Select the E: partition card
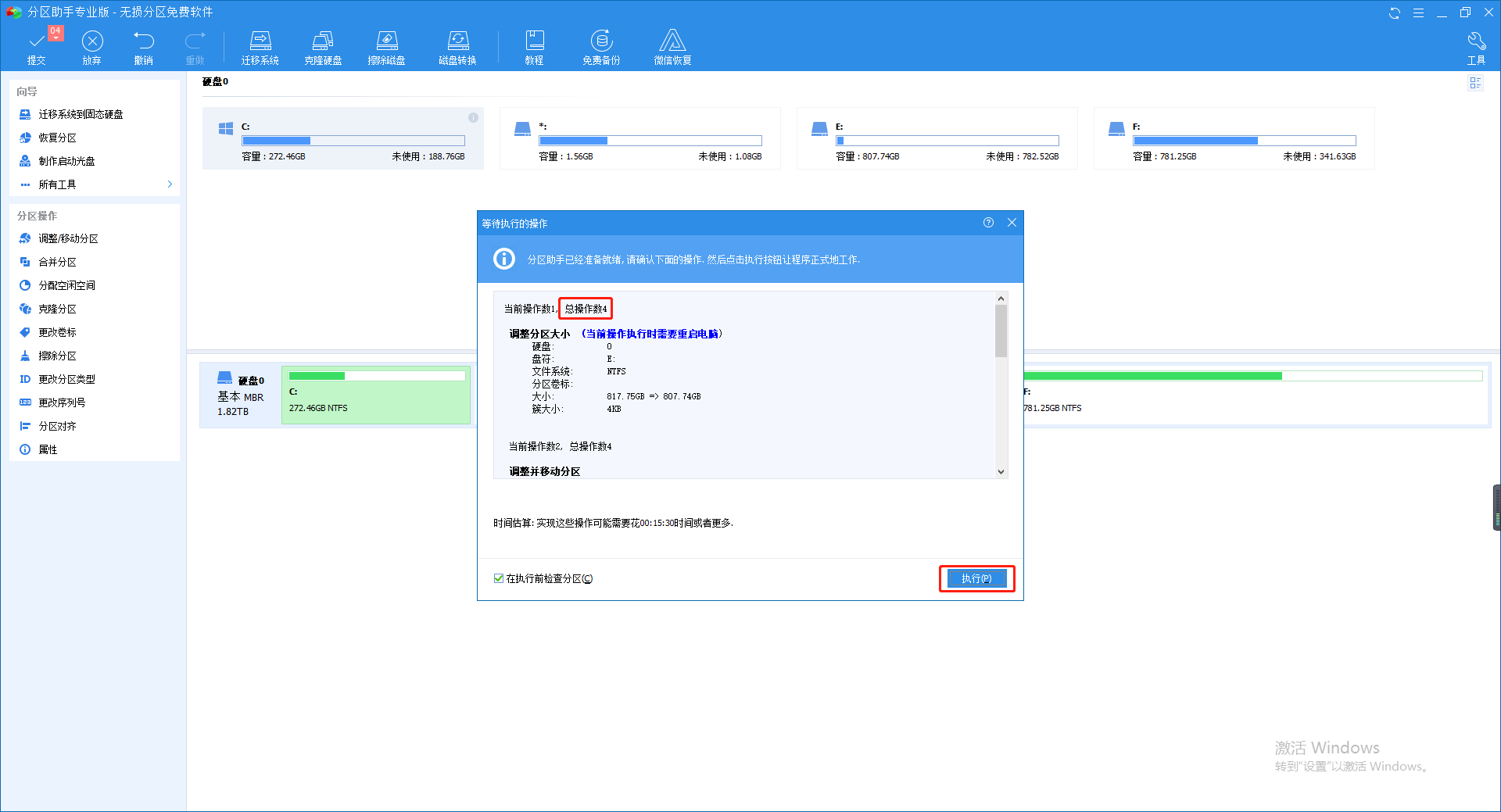 [x=937, y=138]
